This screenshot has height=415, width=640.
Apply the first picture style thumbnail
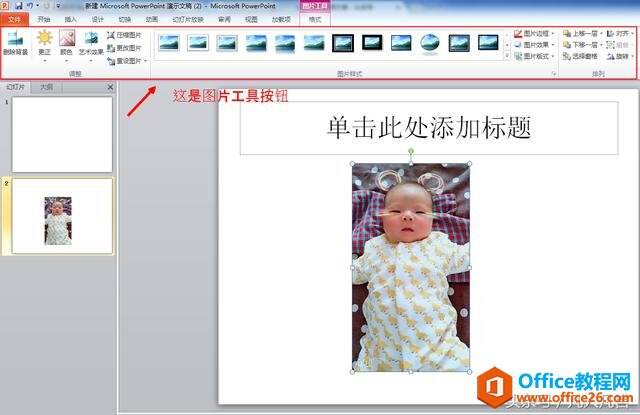tap(169, 43)
